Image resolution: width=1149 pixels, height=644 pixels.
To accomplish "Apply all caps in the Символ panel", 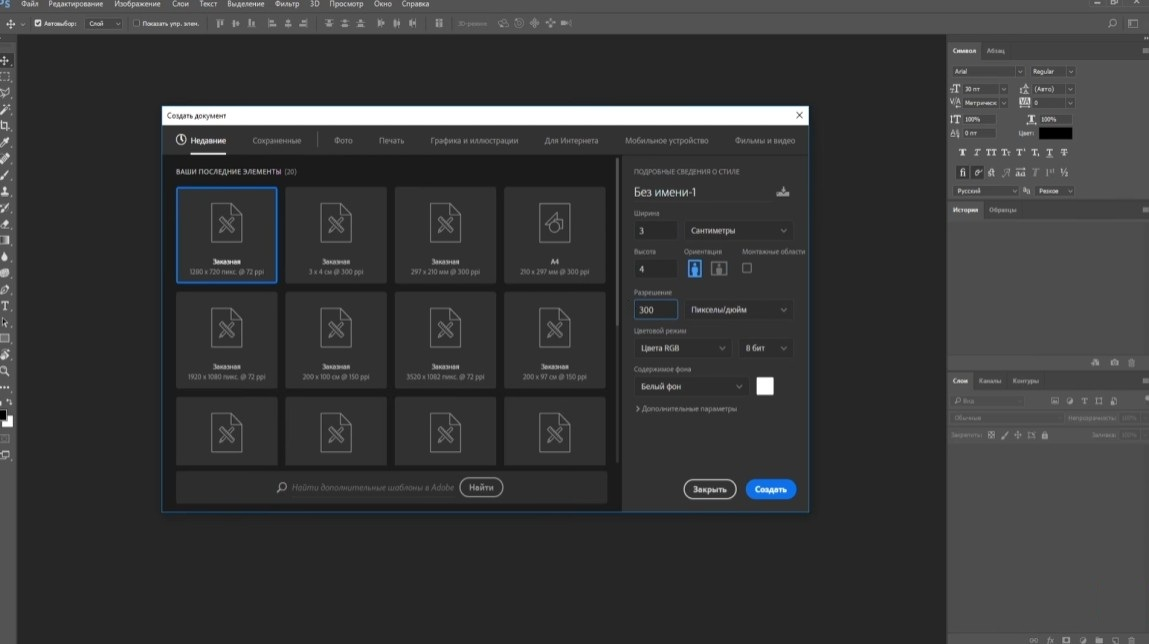I will click(x=991, y=152).
